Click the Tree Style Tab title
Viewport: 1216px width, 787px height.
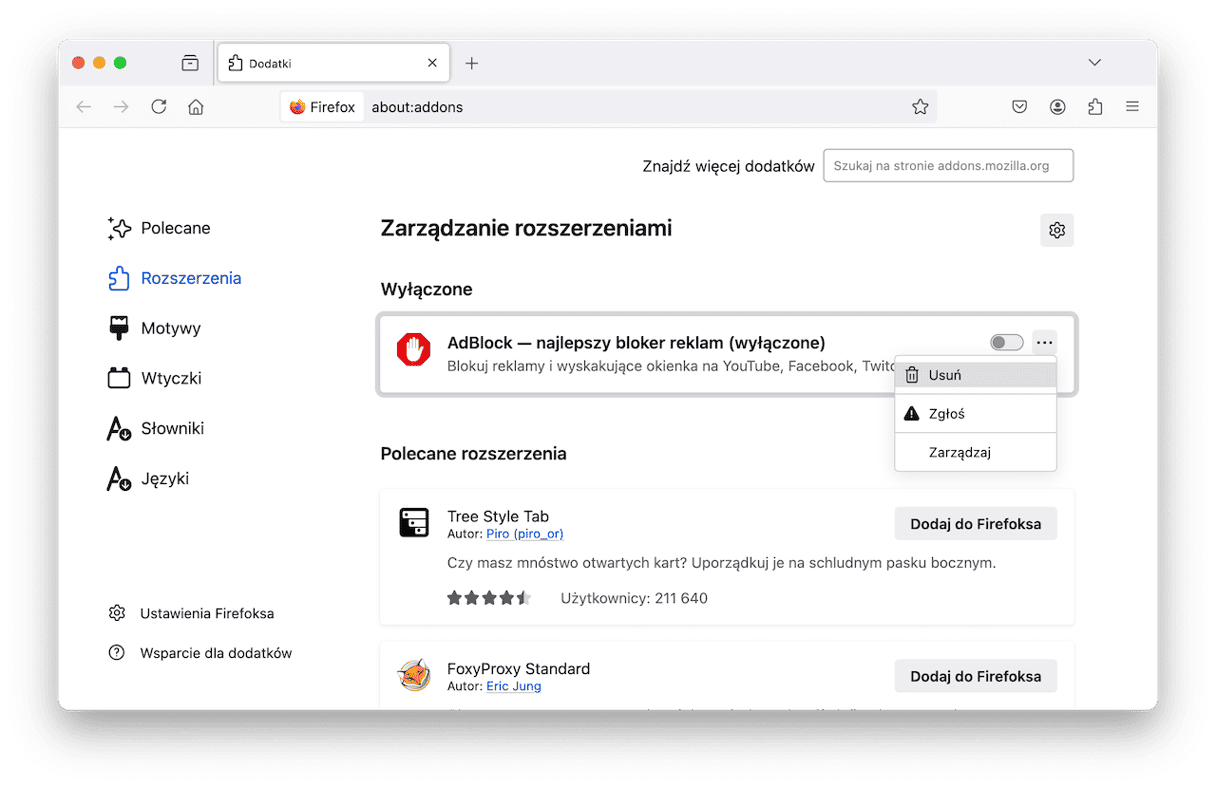tap(498, 516)
